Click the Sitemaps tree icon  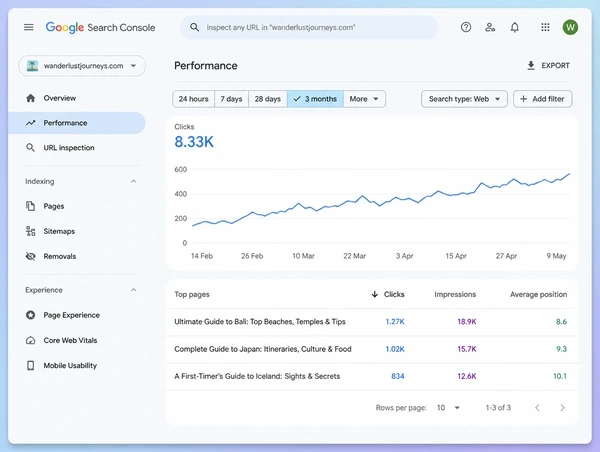tap(31, 231)
